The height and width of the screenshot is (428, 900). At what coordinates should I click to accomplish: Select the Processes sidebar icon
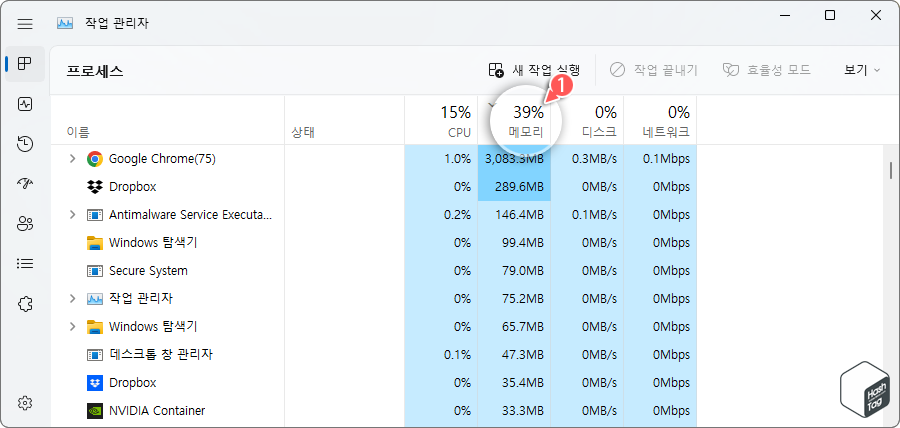point(25,64)
